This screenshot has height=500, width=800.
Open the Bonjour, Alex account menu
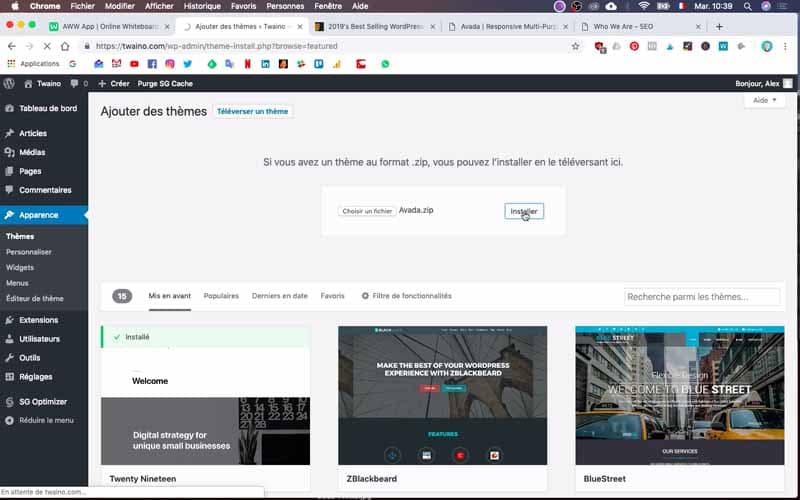pos(763,84)
